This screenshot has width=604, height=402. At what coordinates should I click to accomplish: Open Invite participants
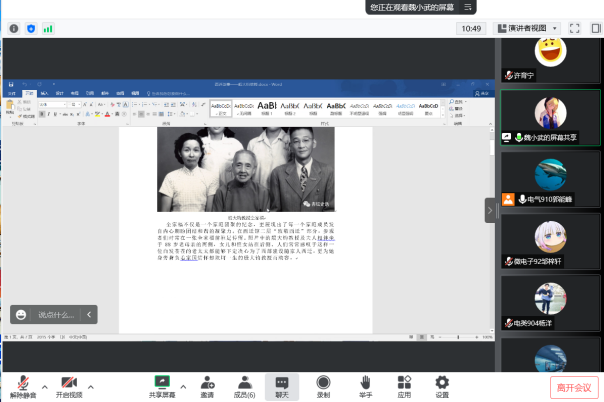[x=207, y=387]
